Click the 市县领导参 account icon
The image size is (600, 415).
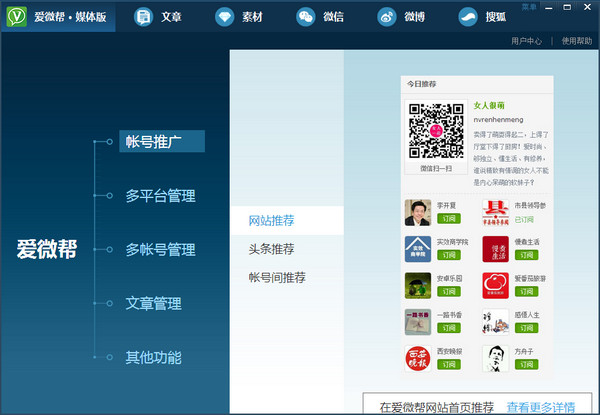pos(496,212)
